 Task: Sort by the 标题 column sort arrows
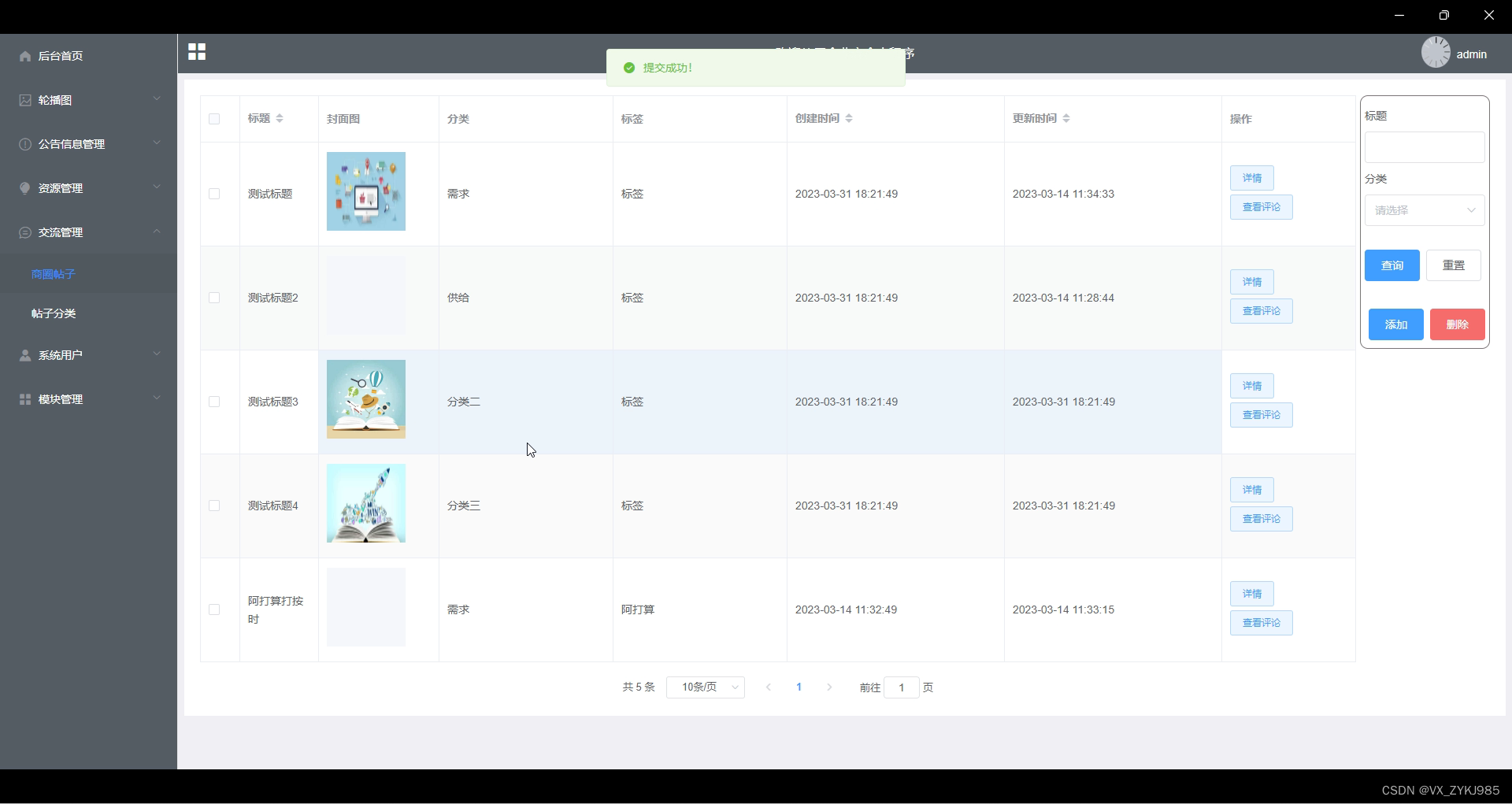pos(280,118)
